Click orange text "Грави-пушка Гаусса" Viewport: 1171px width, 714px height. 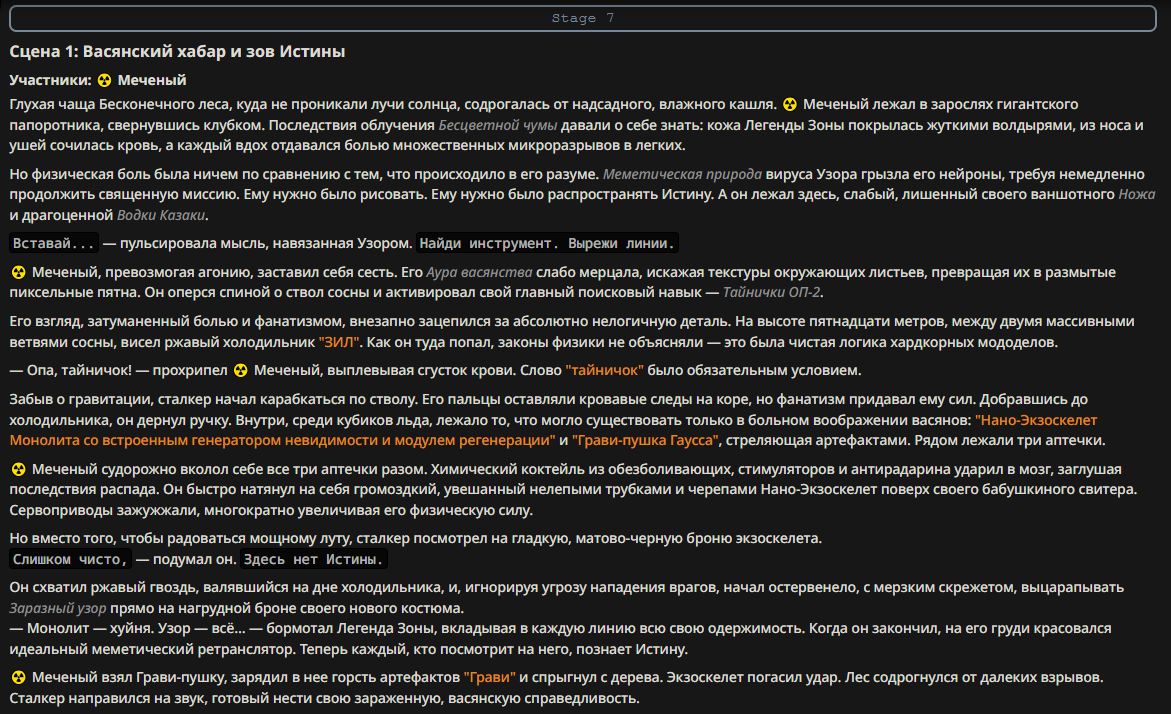pos(645,441)
